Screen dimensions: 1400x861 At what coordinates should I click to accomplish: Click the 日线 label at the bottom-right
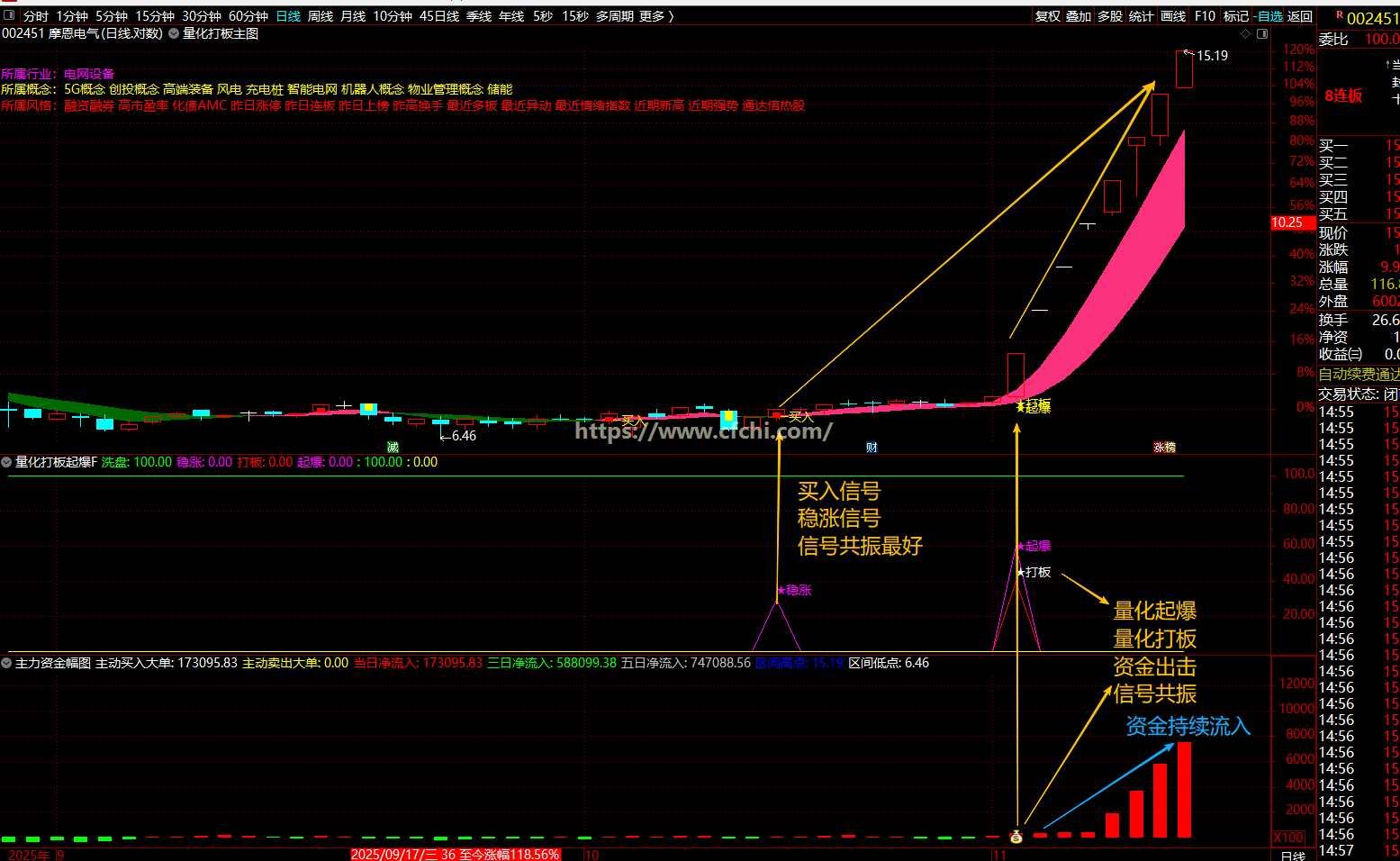click(1293, 856)
